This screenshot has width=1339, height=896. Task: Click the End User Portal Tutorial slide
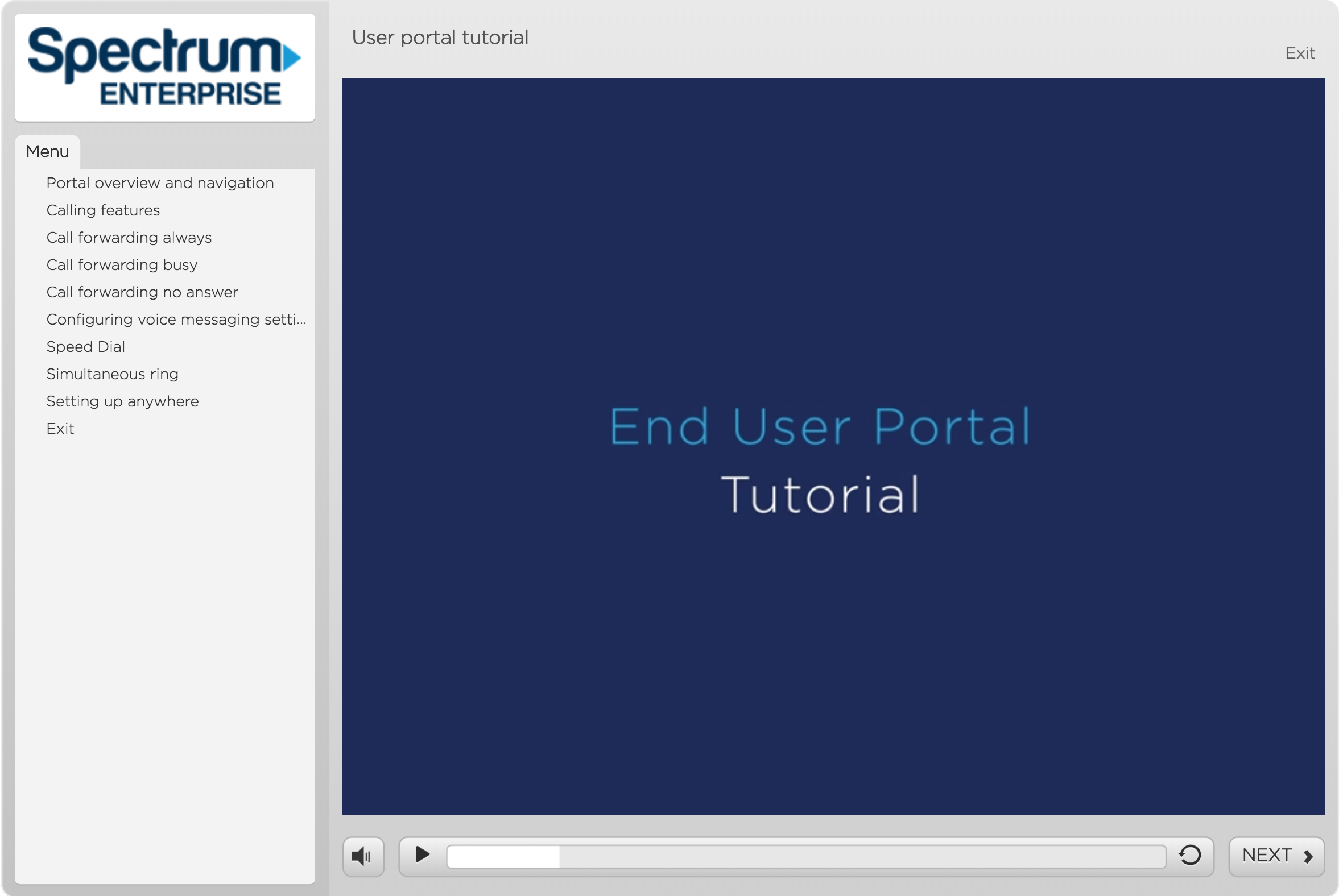pyautogui.click(x=833, y=446)
